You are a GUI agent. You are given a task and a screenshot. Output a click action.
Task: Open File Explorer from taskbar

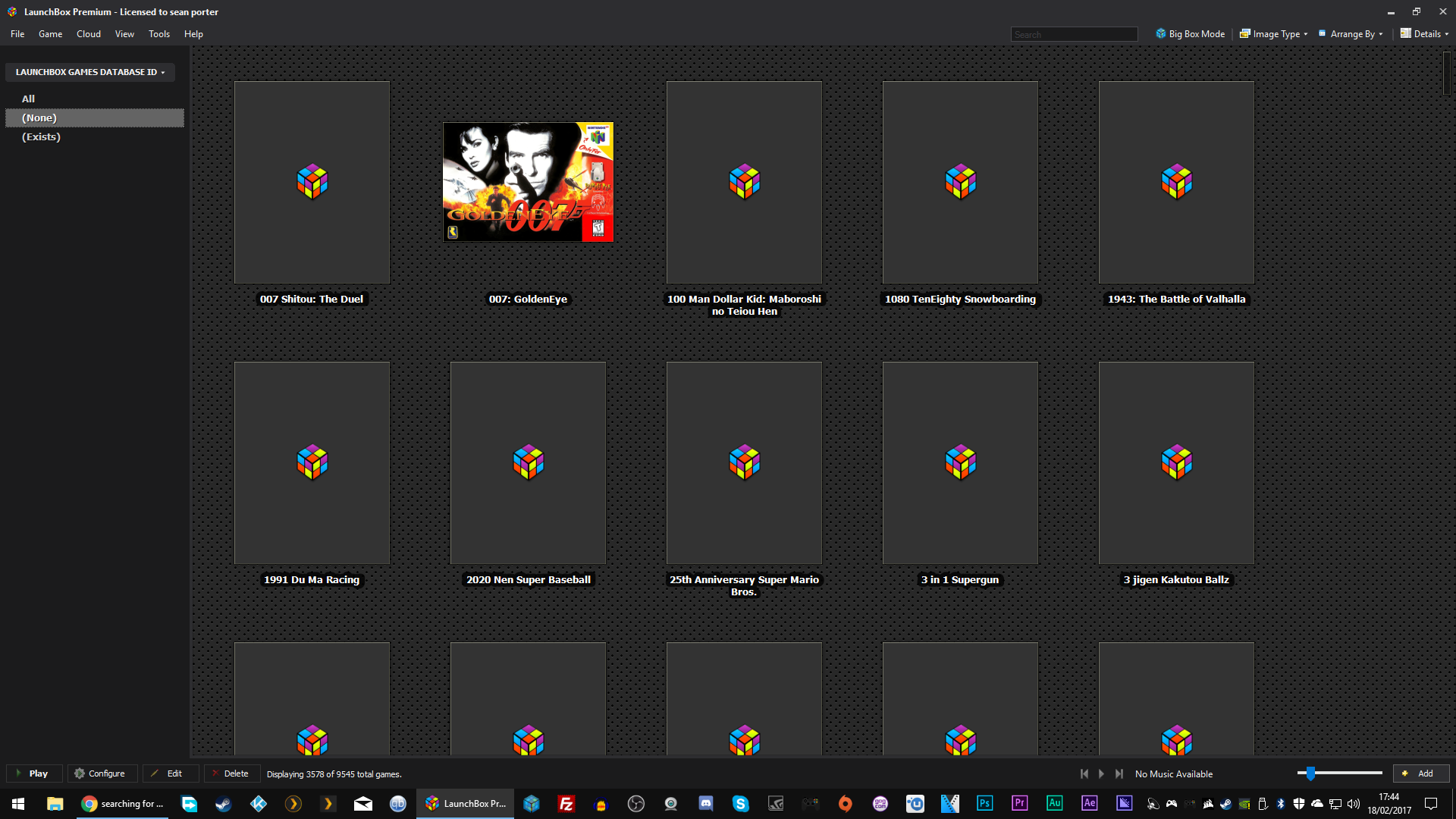[x=55, y=804]
